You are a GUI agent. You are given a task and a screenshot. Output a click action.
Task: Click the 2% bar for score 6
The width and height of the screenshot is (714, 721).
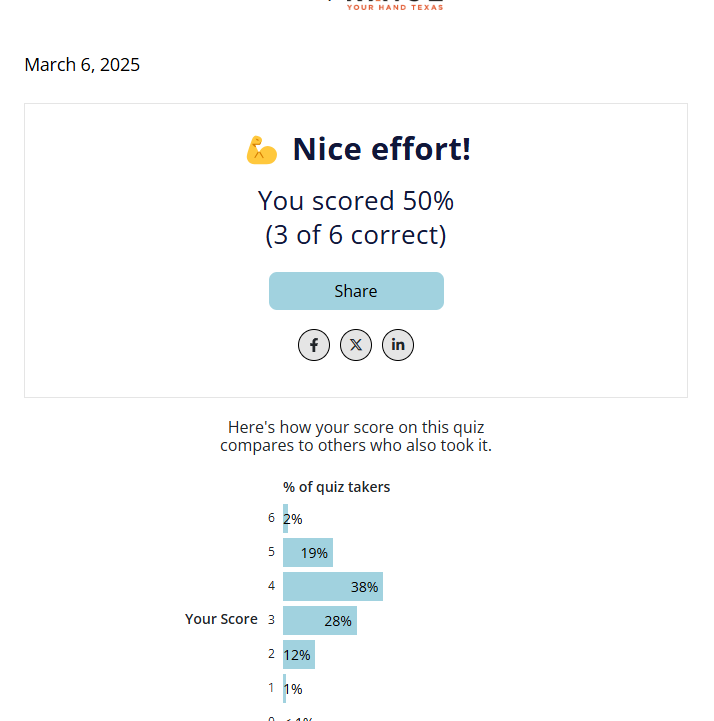pos(286,519)
